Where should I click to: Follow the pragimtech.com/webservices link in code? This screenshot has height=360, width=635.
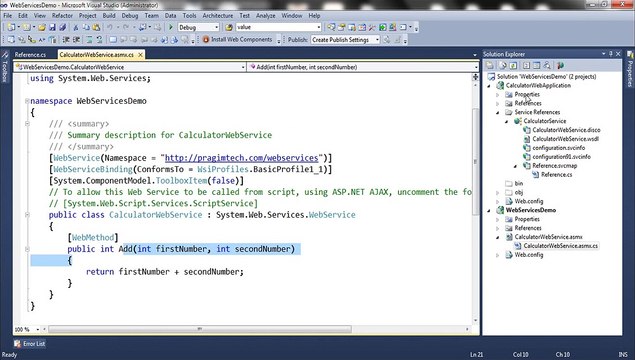point(241,158)
